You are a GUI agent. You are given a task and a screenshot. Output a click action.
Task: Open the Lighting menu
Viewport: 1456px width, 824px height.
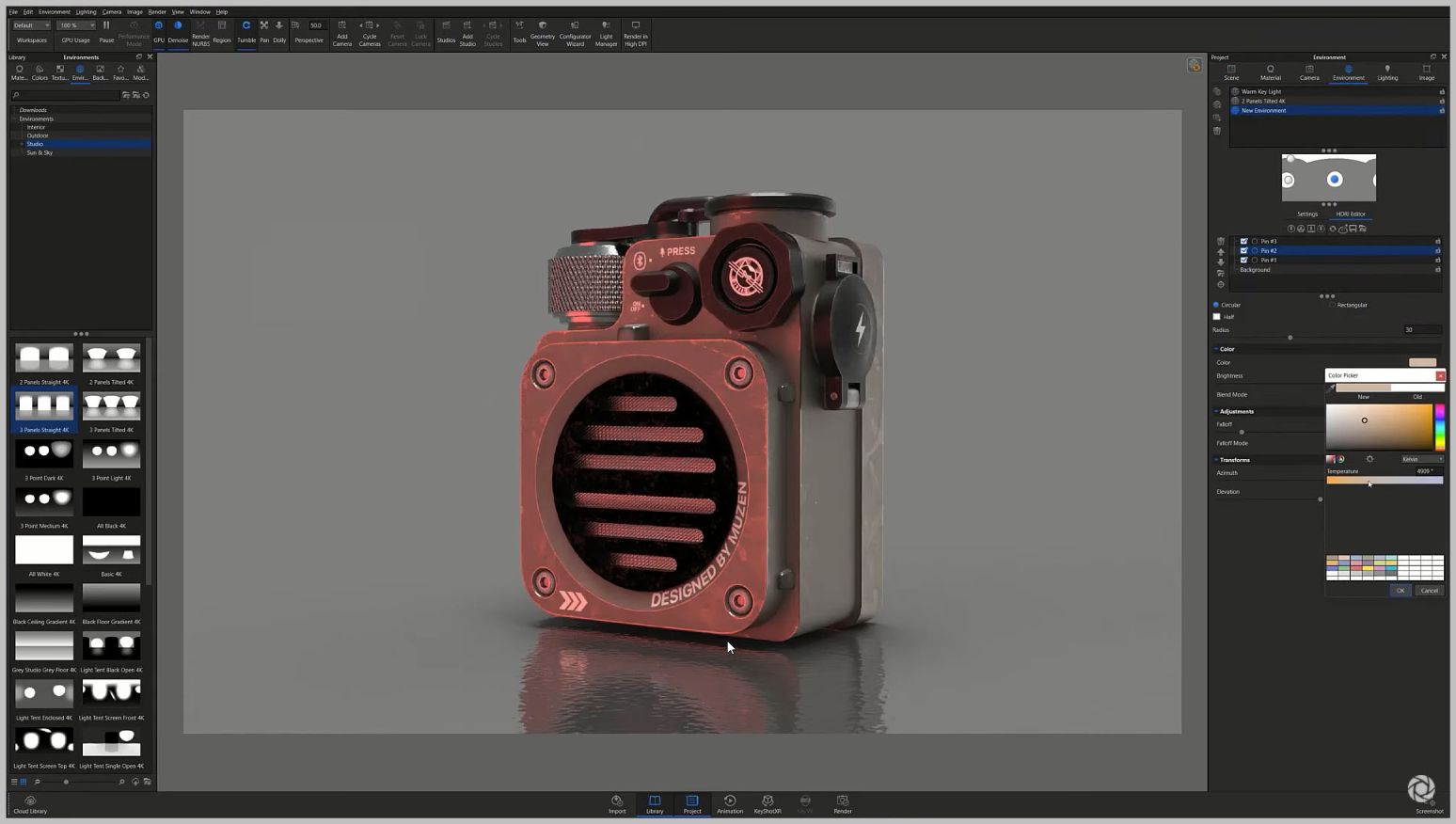[86, 12]
